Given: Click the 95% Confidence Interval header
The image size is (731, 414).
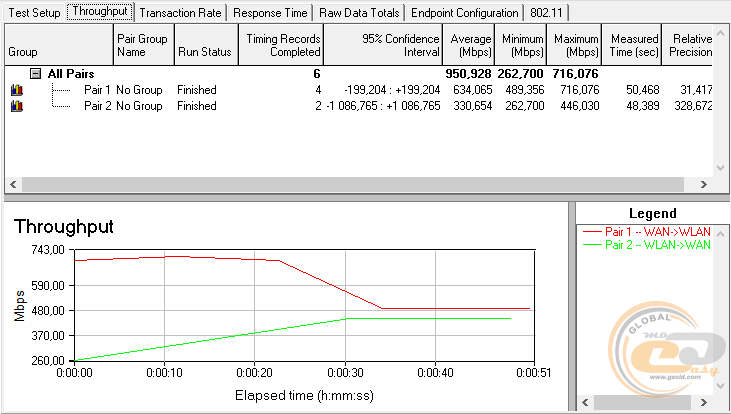Looking at the screenshot, I should [383, 45].
